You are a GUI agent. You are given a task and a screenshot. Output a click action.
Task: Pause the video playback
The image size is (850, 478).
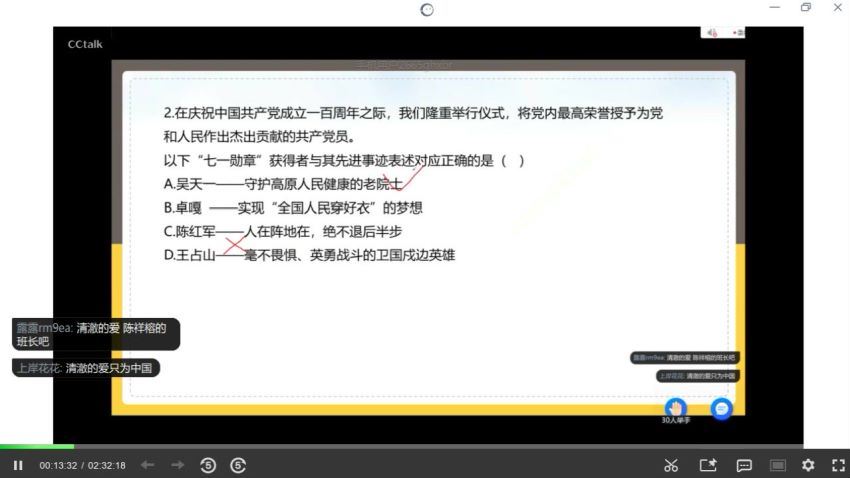[x=18, y=465]
